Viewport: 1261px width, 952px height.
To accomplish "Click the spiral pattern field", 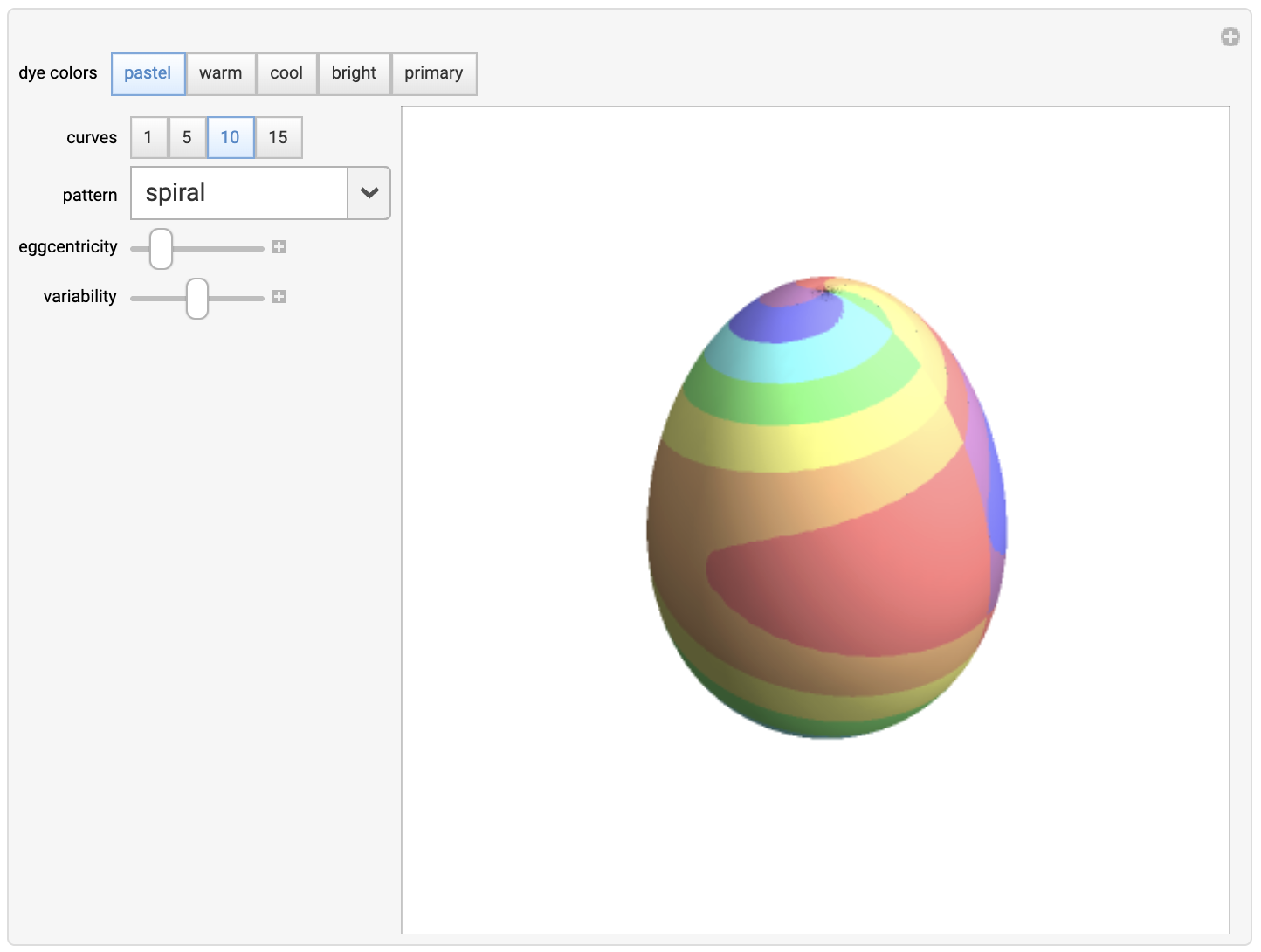I will pos(238,193).
